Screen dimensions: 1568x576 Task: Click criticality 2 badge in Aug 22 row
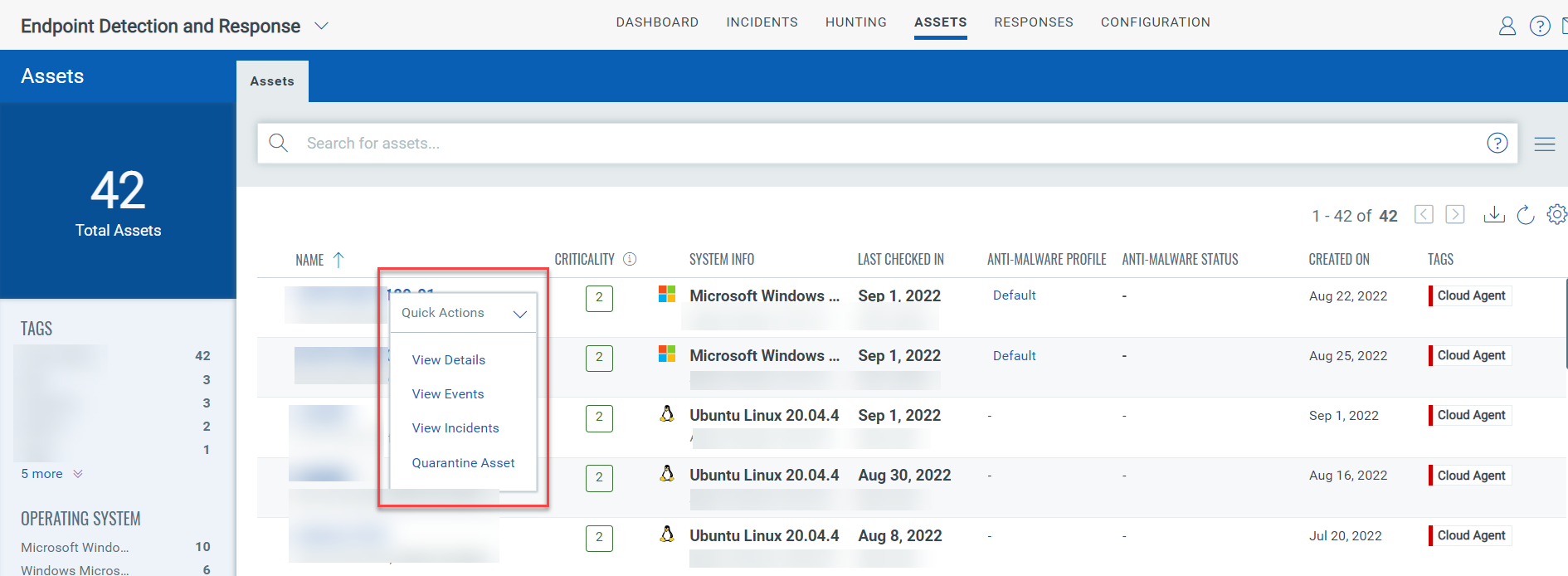coord(599,298)
